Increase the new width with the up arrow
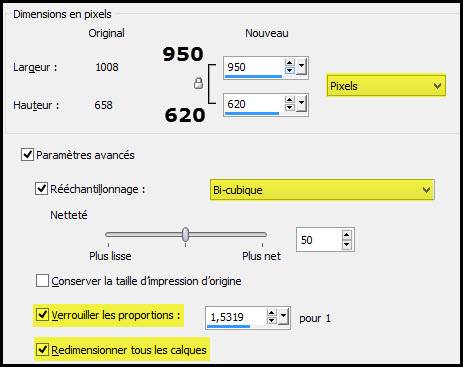The image size is (463, 367). coord(289,63)
